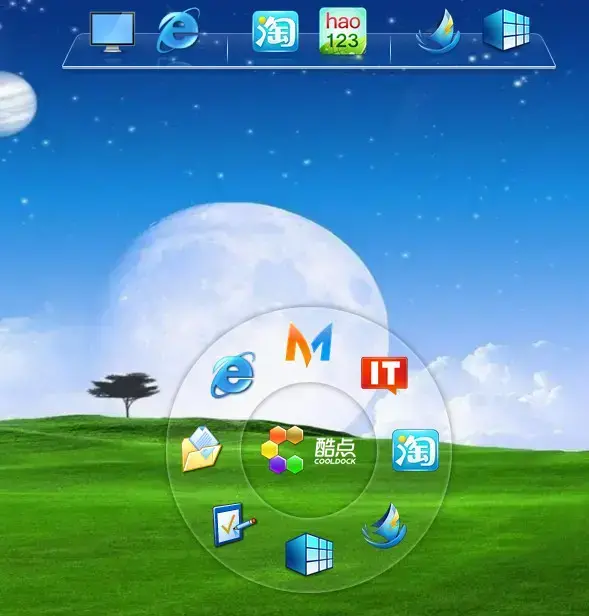The width and height of the screenshot is (589, 616).
Task: Open the documents folder icon in ring
Action: [x=201, y=449]
